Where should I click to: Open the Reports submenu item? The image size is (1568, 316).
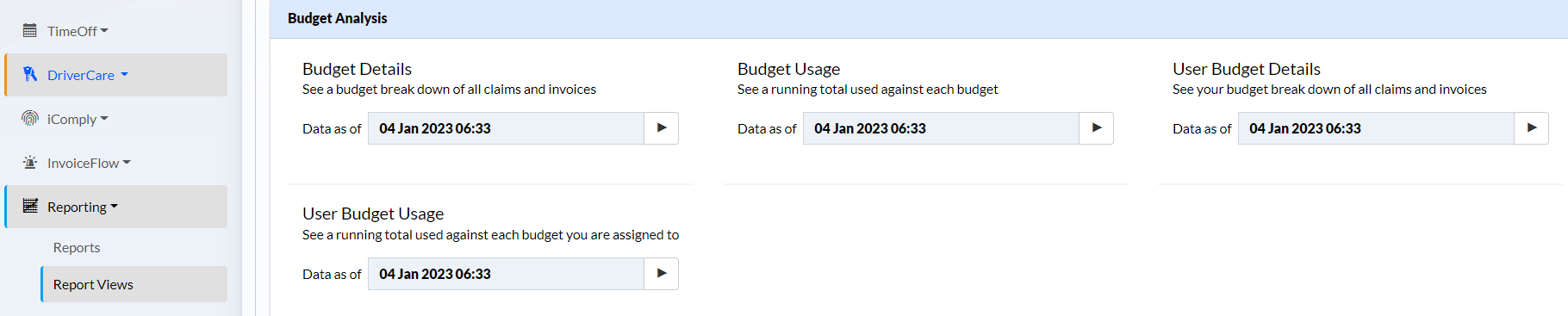click(x=77, y=247)
